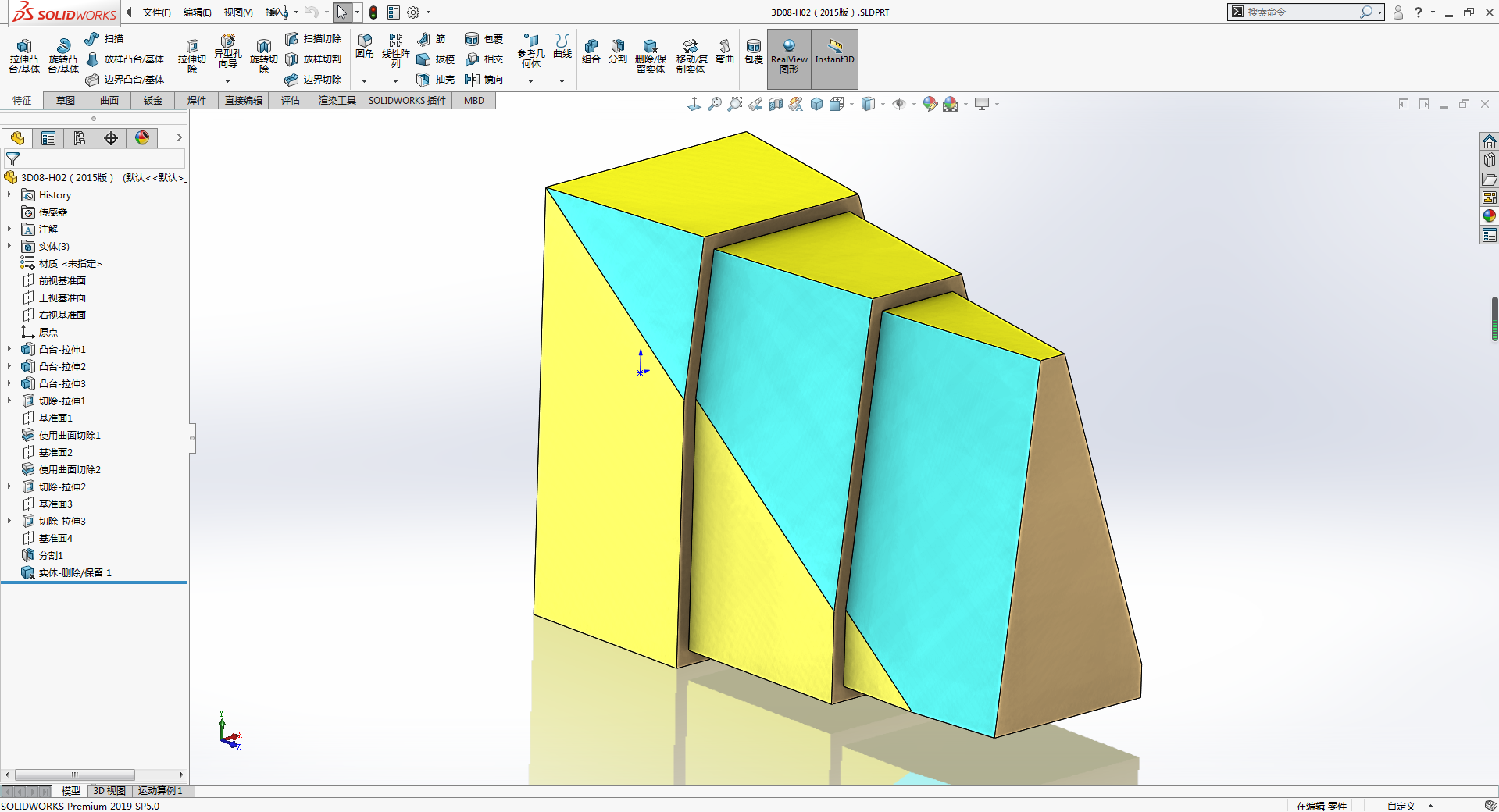Open the 3D 视图 bottom tab
Image resolution: width=1499 pixels, height=812 pixels.
click(109, 791)
